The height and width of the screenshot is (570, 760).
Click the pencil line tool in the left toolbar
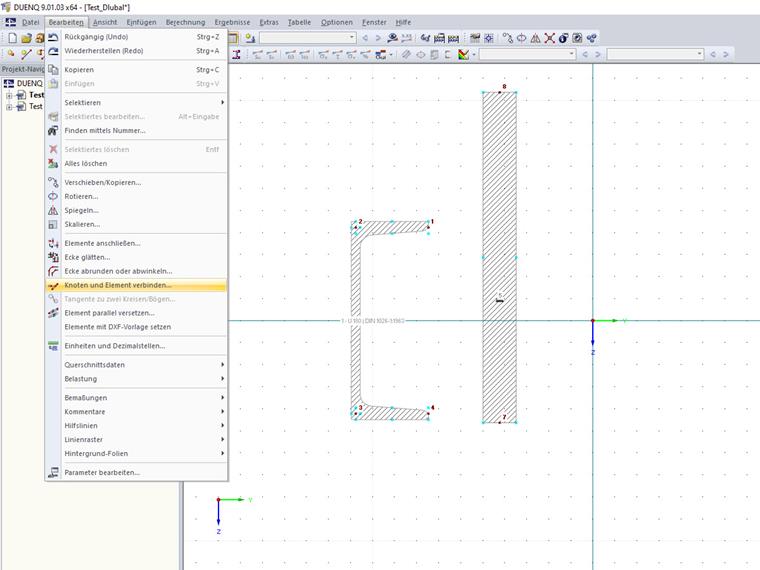[26, 54]
